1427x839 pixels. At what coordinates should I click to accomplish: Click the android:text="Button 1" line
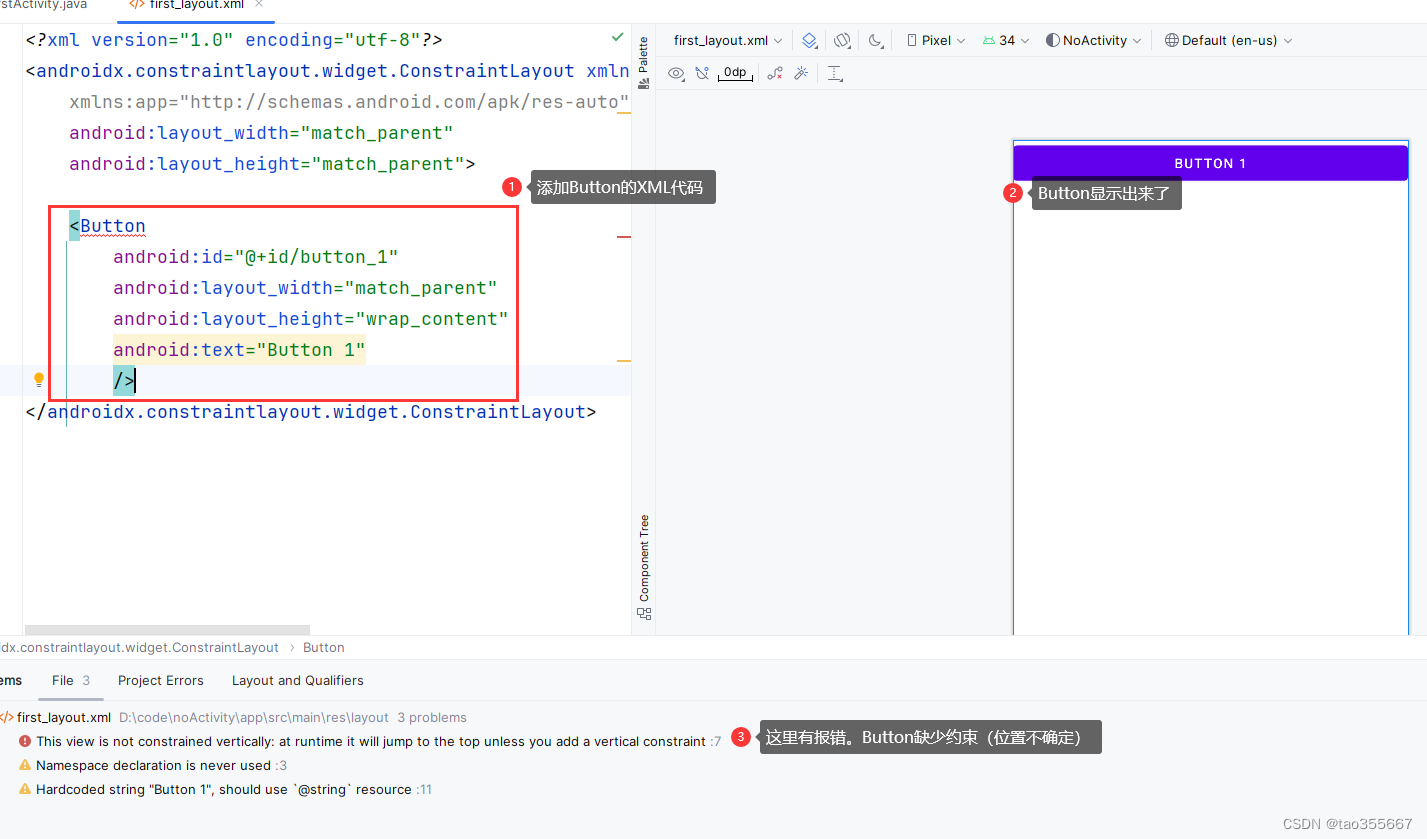[239, 350]
